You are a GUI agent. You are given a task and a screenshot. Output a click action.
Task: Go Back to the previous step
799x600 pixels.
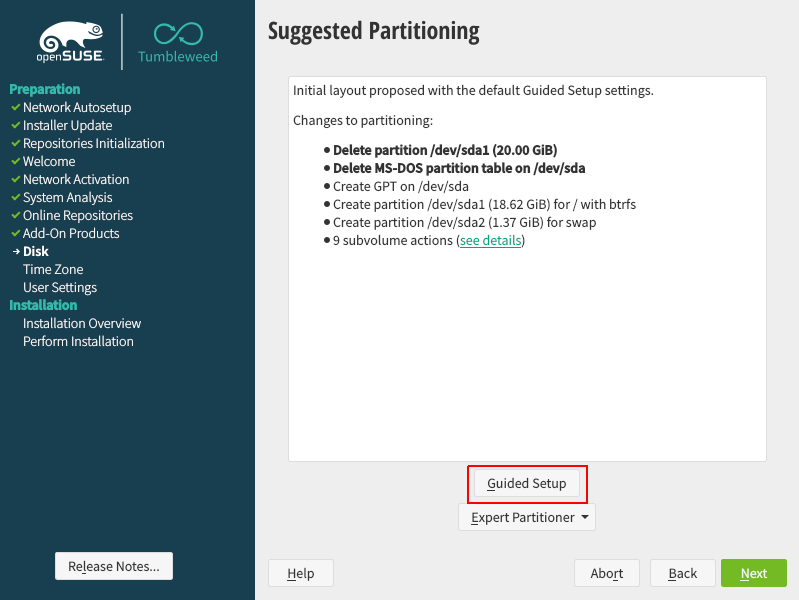[683, 573]
